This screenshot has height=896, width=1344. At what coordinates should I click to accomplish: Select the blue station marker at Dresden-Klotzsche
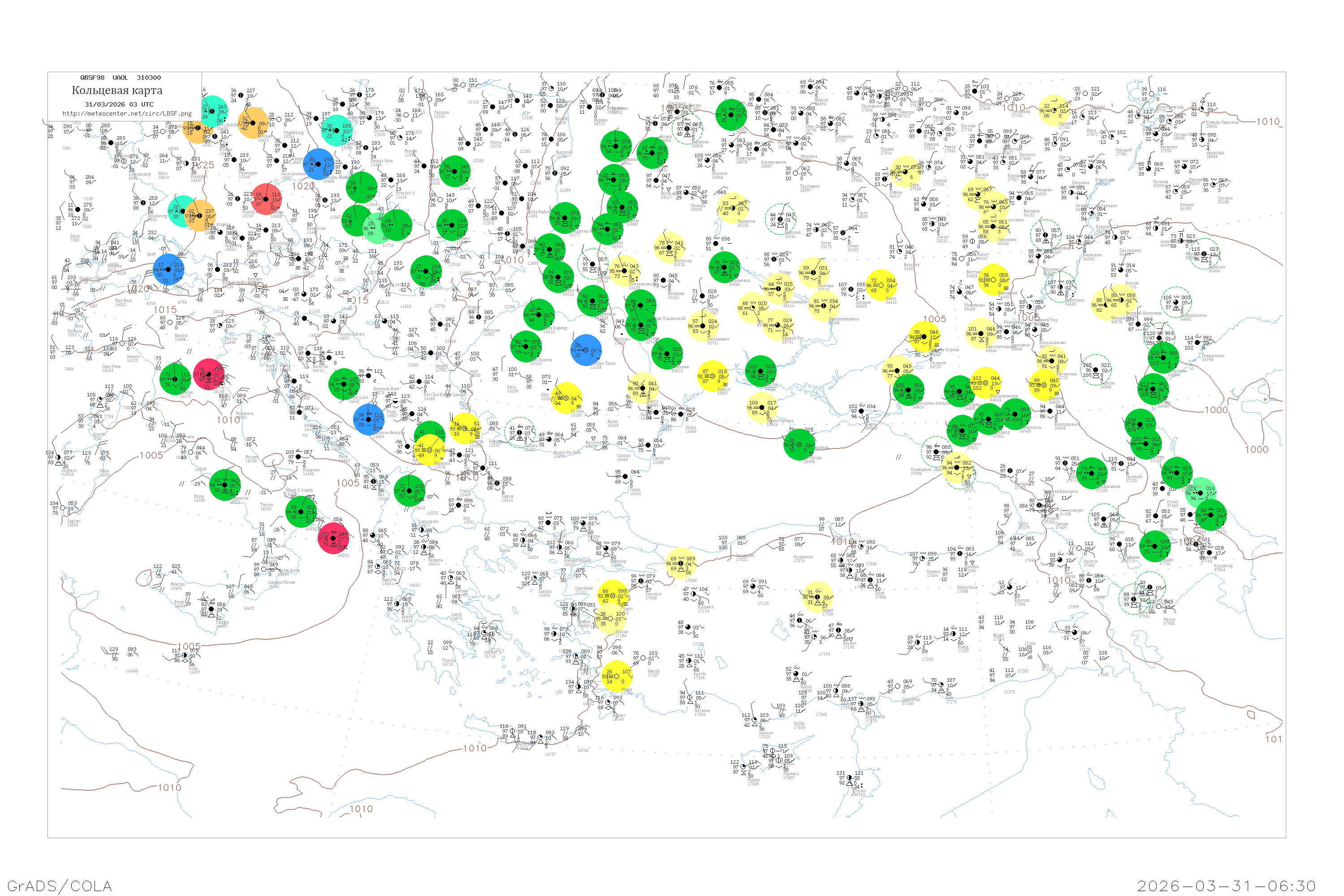[318, 164]
